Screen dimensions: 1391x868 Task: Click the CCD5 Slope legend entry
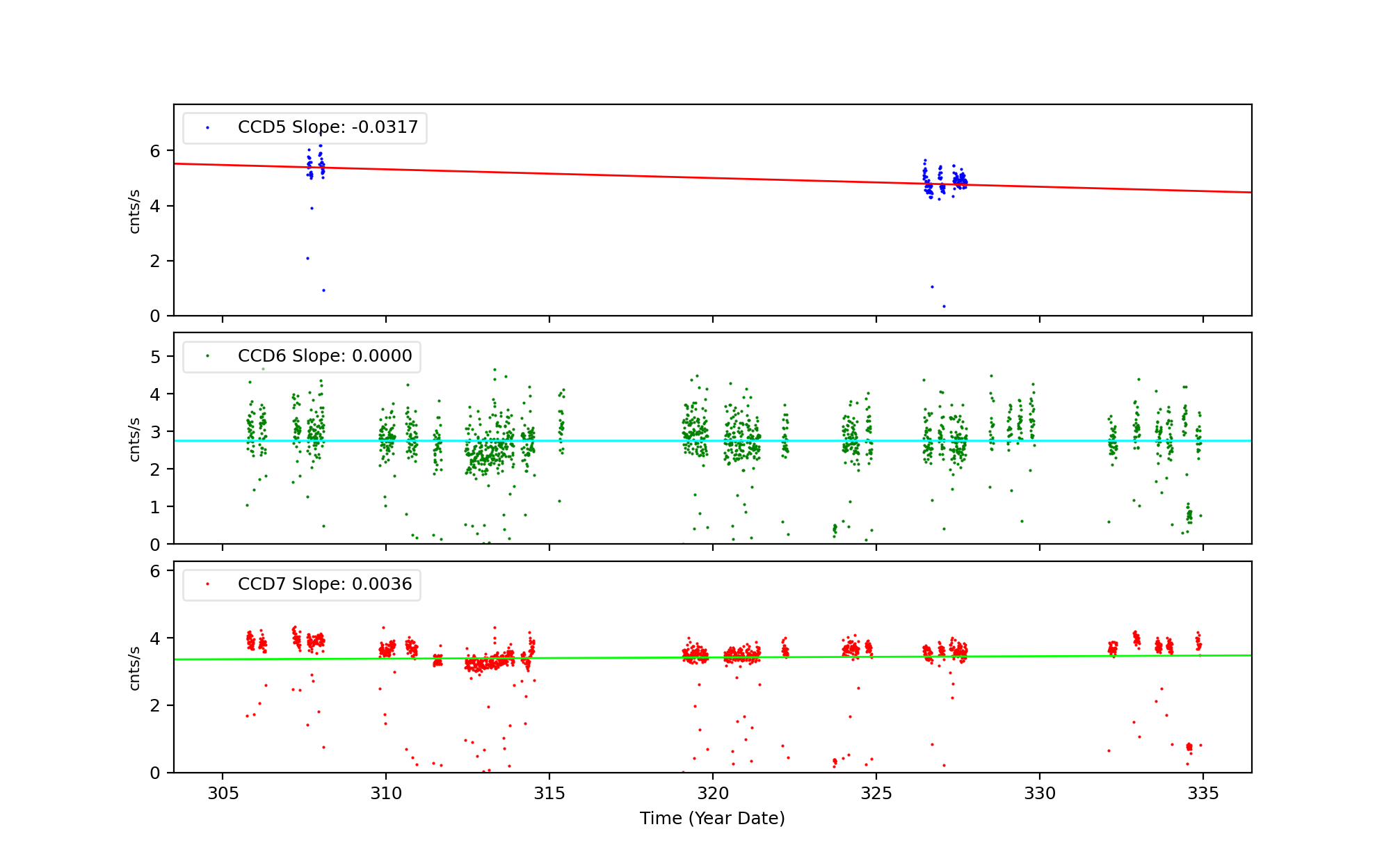click(327, 127)
